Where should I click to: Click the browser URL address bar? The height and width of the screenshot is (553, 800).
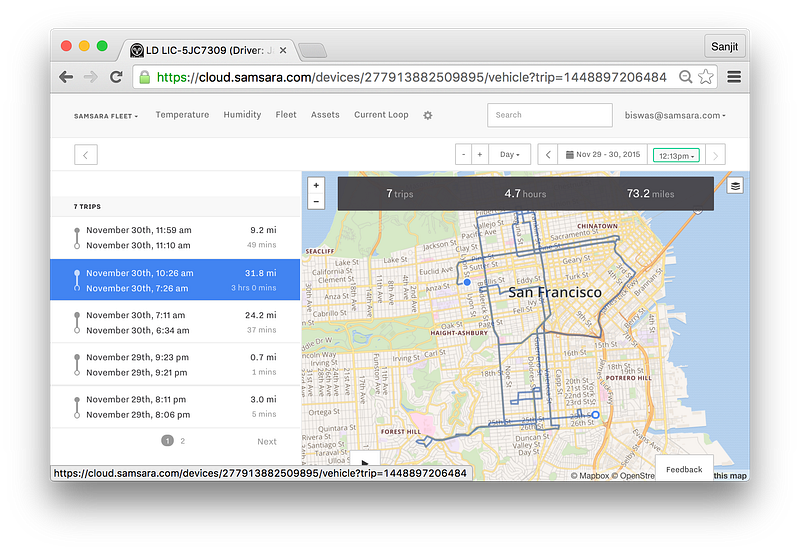point(412,78)
